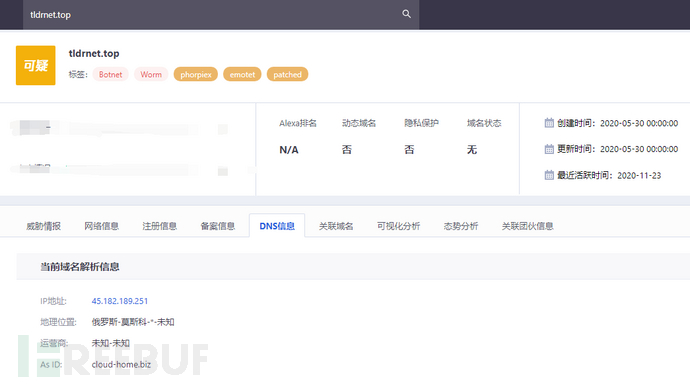Open the 备案信息 tab

(218, 226)
